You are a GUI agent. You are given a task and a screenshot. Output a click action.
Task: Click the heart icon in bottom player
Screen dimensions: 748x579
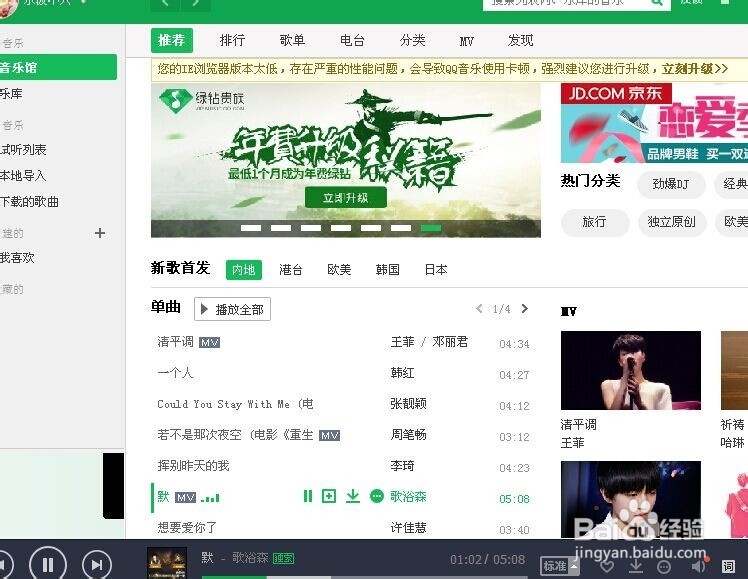[607, 567]
